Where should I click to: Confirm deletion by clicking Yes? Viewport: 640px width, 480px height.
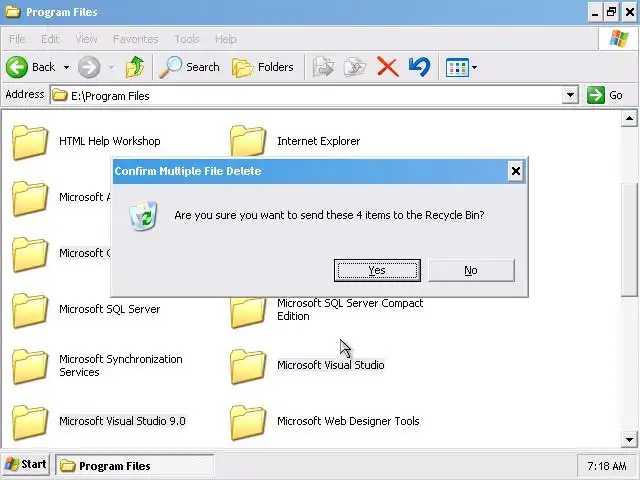tap(377, 270)
